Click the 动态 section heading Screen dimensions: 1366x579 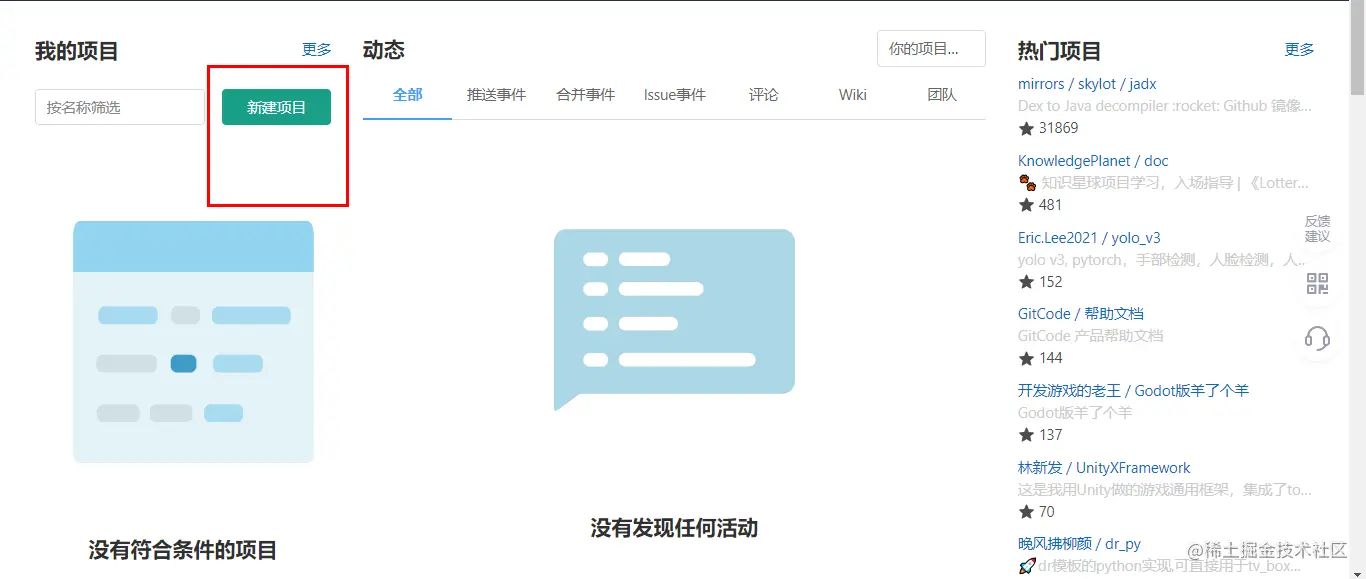pos(384,50)
